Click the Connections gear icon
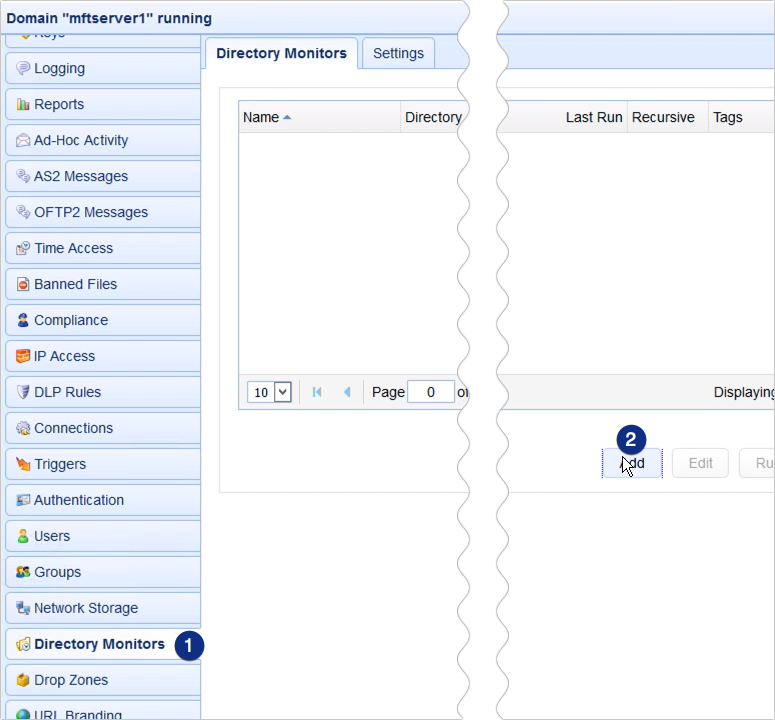This screenshot has width=775, height=720. click(23, 428)
